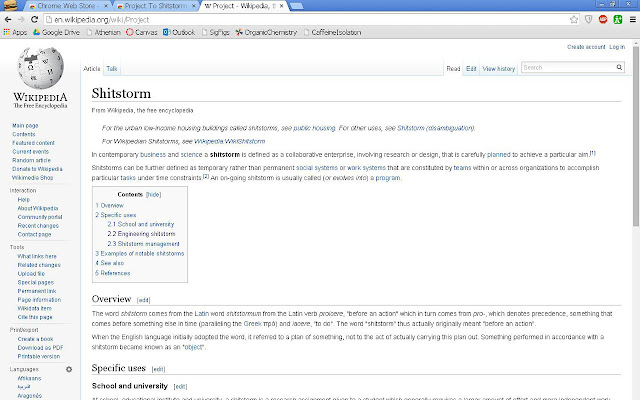Open the public housing link
Image resolution: width=640 pixels, height=400 pixels.
coord(314,128)
